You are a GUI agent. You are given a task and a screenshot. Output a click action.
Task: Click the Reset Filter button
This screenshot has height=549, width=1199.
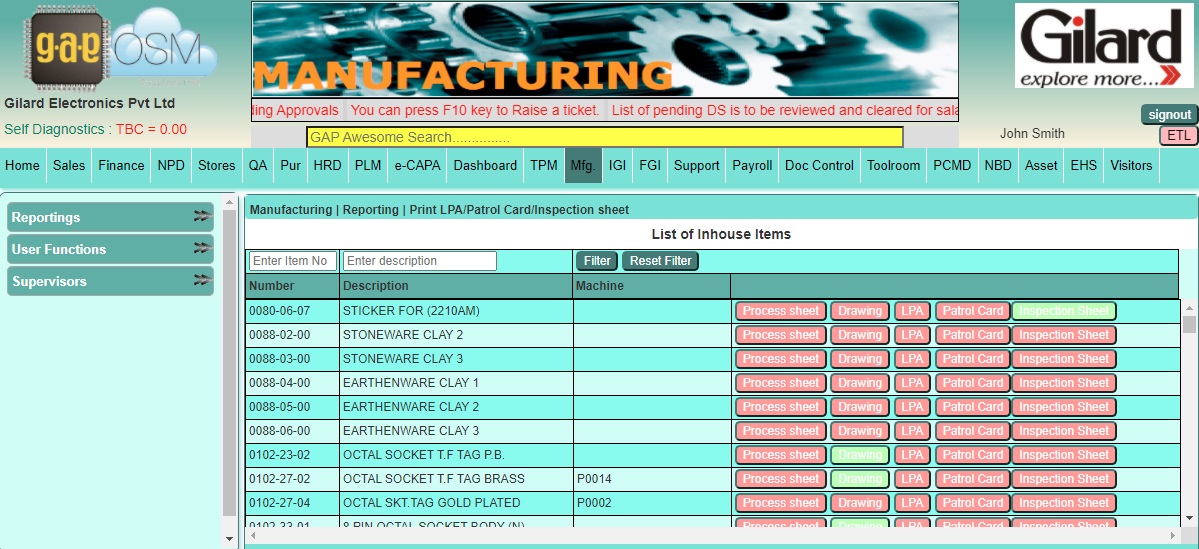[x=660, y=261]
